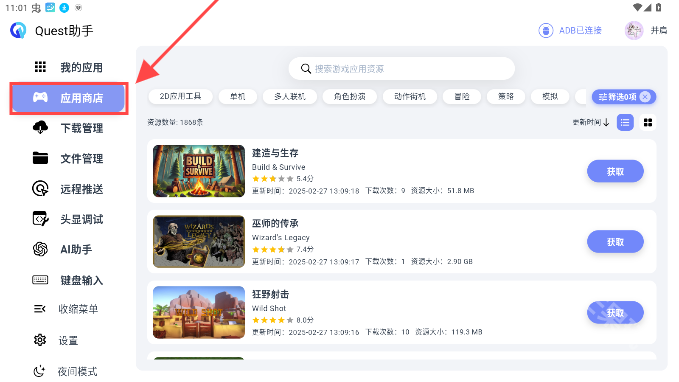The width and height of the screenshot is (679, 382).
Task: Filter by 模拟 category chip
Action: pos(550,97)
